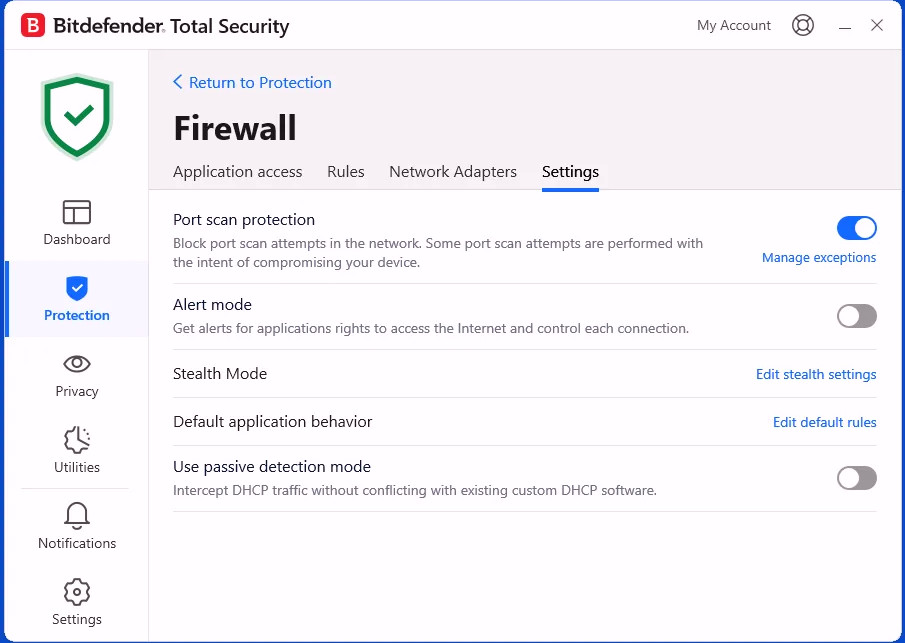The width and height of the screenshot is (905, 643).
Task: Click the Return to Protection link
Action: pos(260,83)
